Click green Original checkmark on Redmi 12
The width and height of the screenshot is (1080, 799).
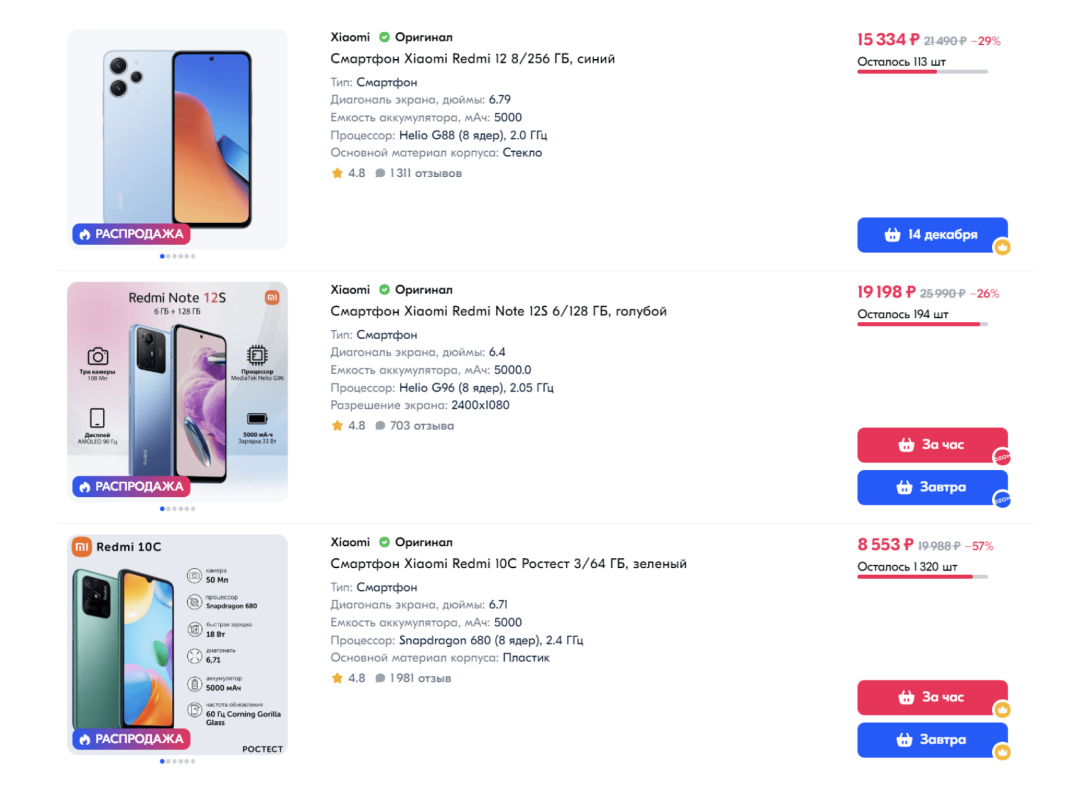(385, 38)
